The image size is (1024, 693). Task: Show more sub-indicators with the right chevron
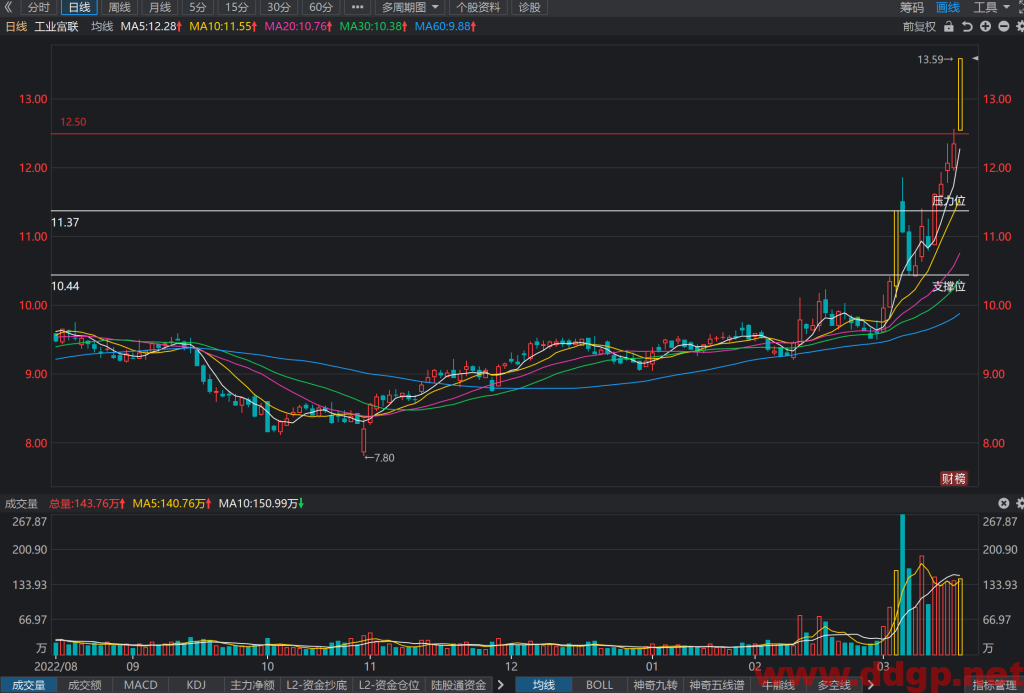[501, 685]
